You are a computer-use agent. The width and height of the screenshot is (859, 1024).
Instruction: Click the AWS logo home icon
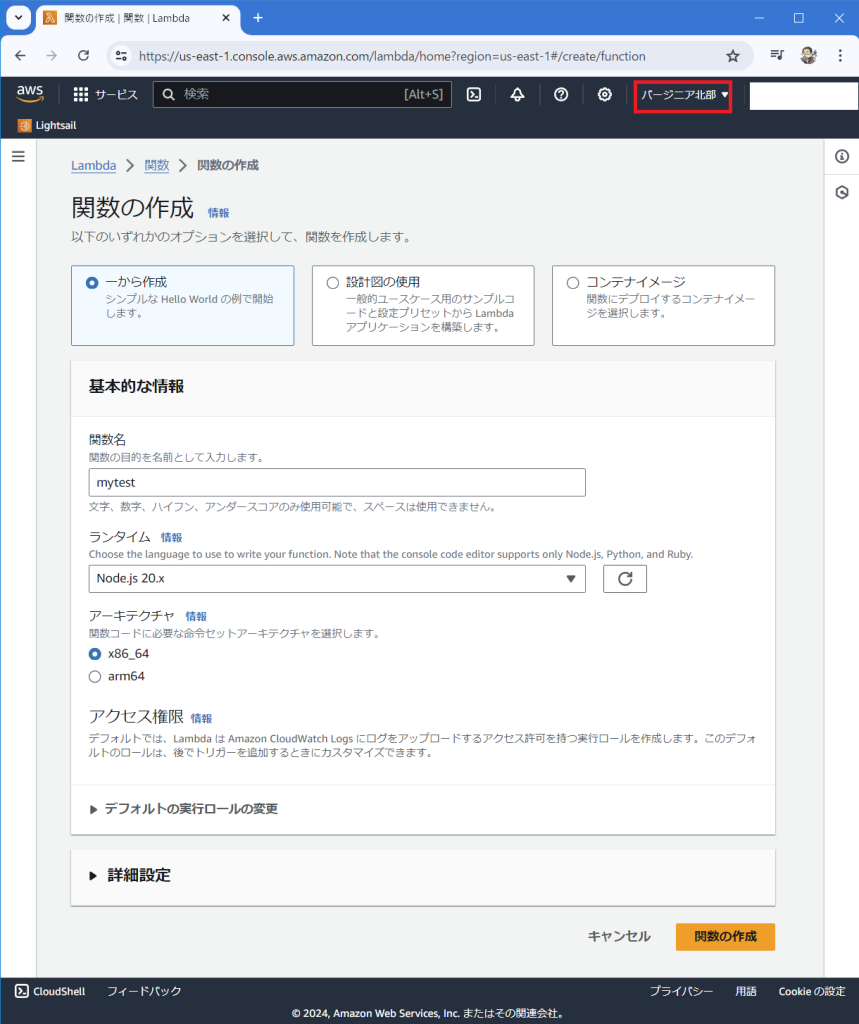coord(30,94)
